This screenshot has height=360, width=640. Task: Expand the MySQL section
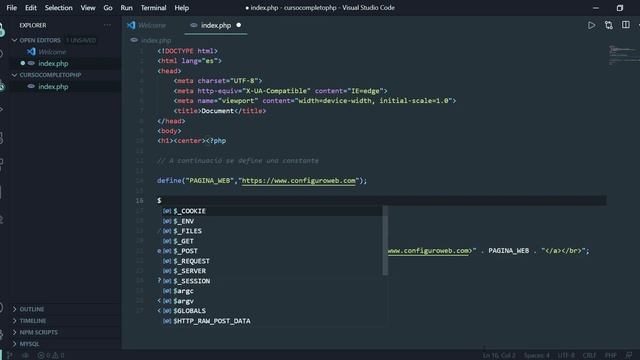15,344
